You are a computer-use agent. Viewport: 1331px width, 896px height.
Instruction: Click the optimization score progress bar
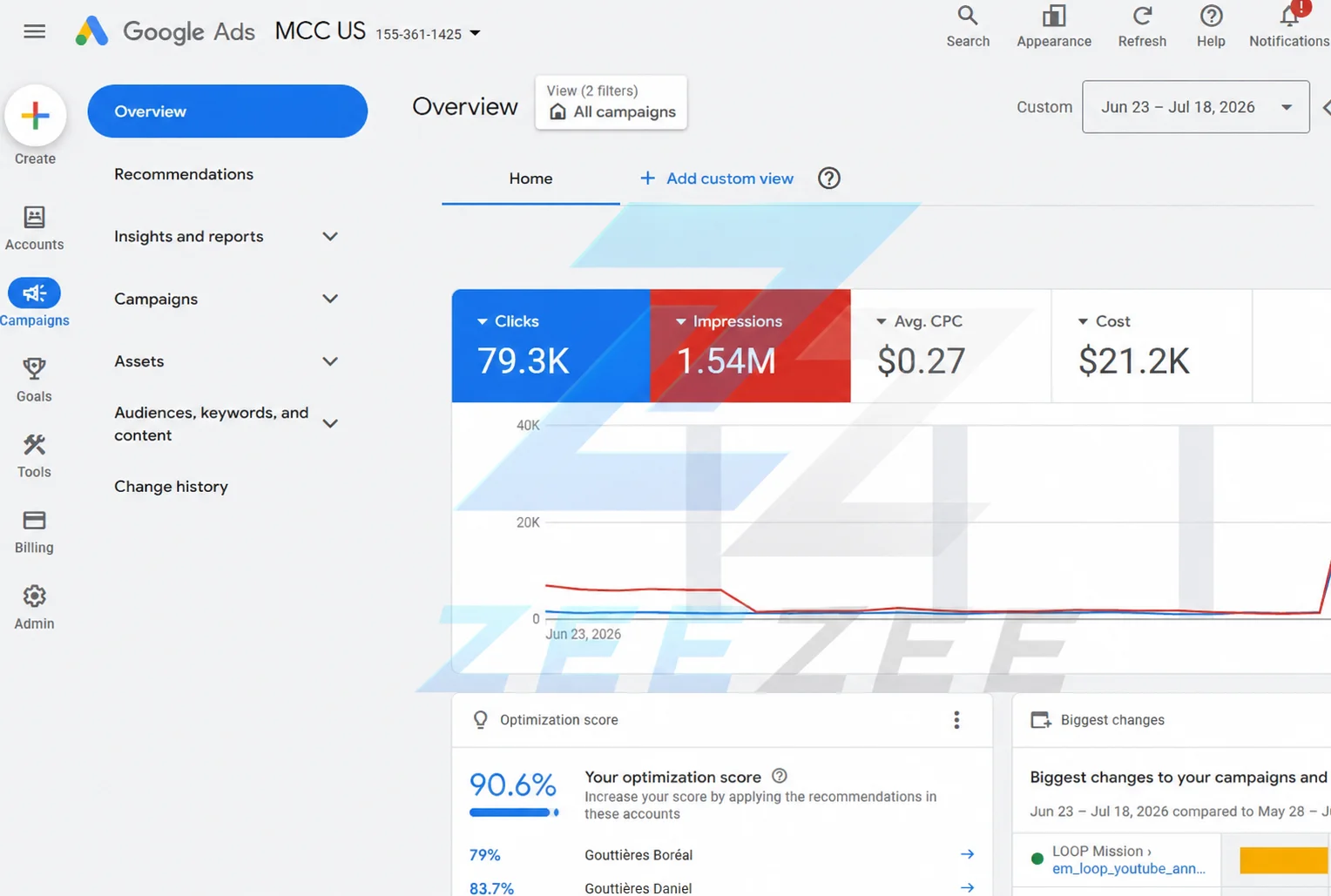514,812
